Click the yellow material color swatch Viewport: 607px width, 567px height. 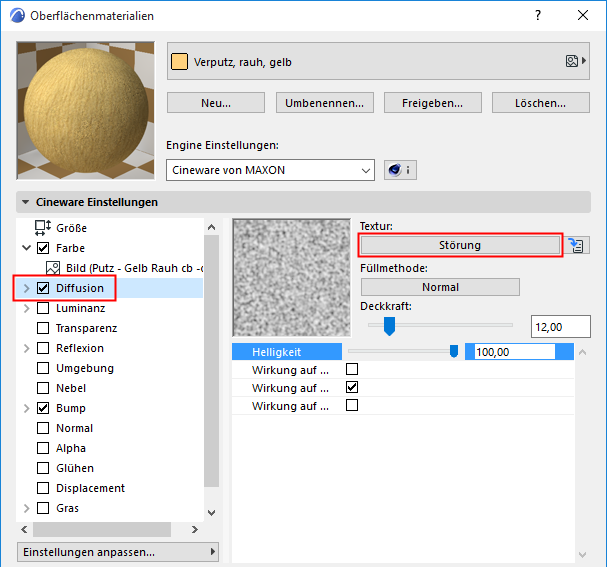pos(179,62)
